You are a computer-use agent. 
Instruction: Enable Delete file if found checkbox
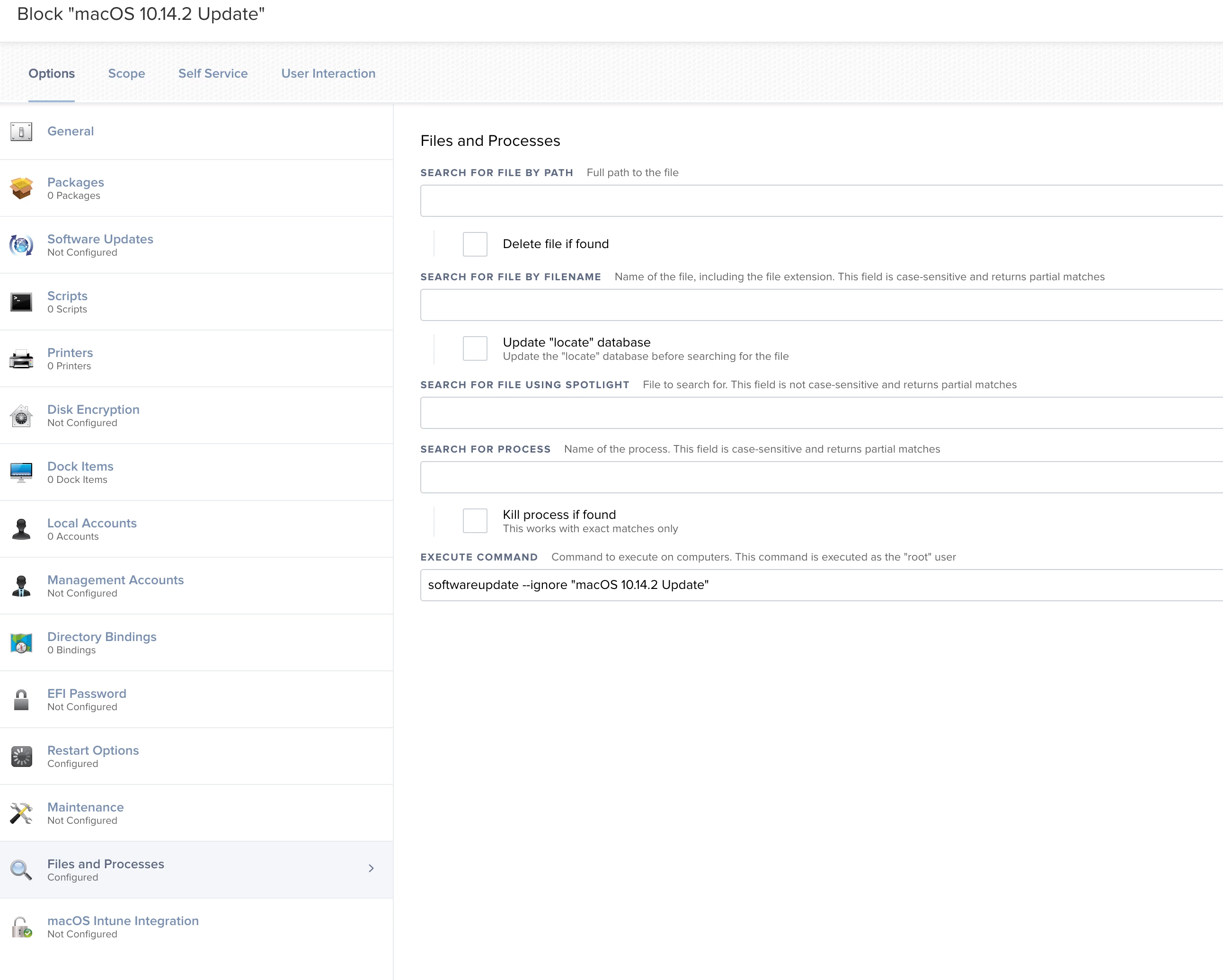click(x=475, y=244)
